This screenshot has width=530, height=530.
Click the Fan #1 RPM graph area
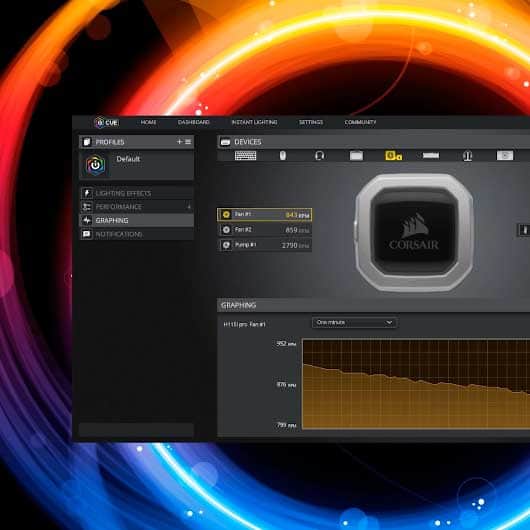point(416,384)
